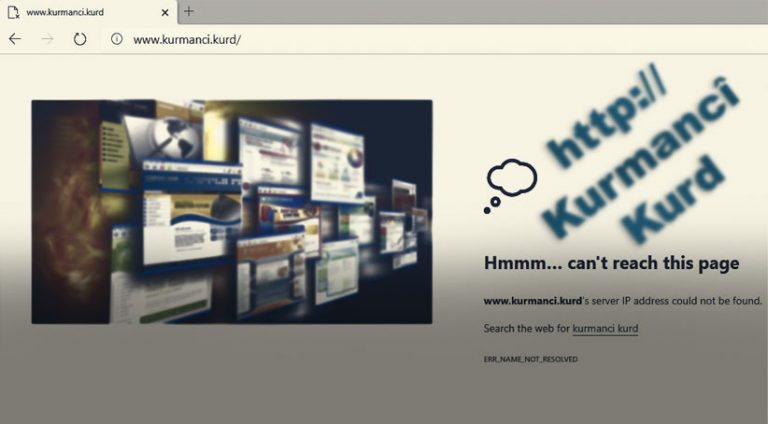Reload the page with the refresh icon

coord(80,39)
